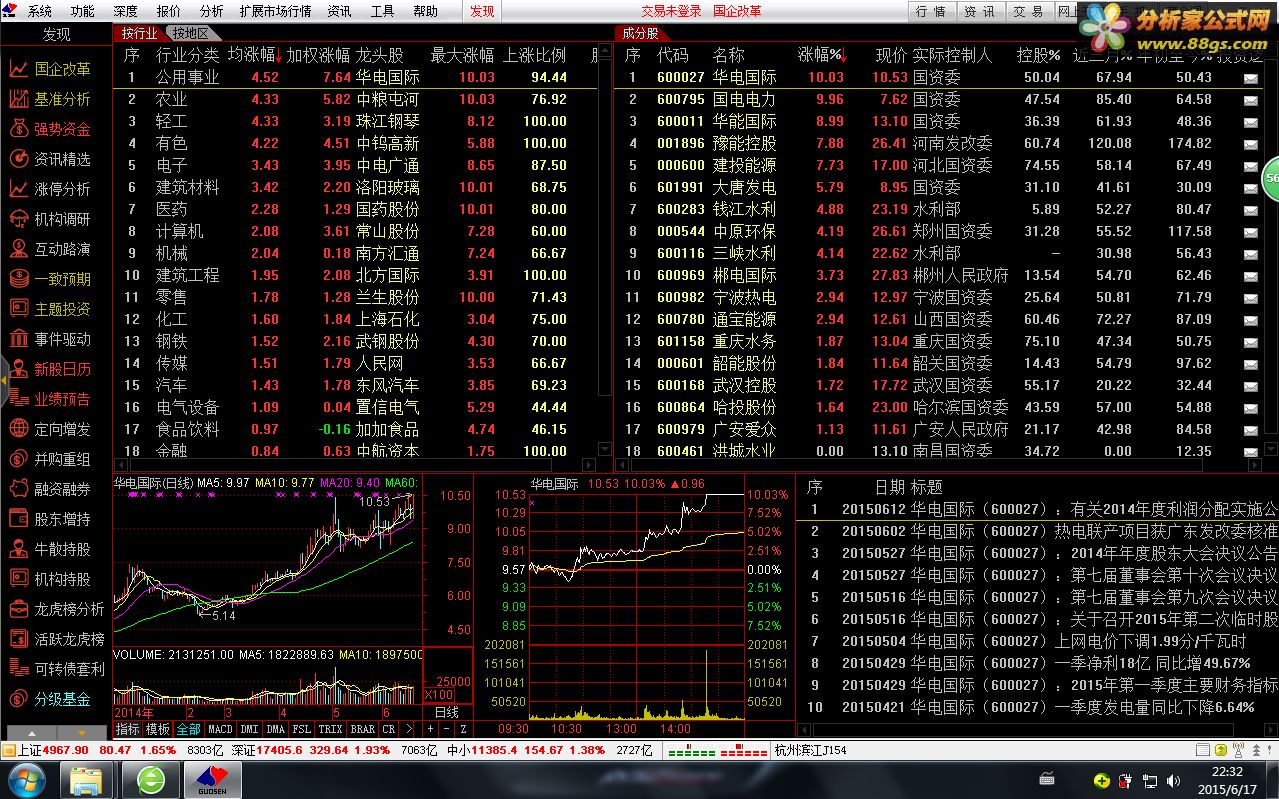This screenshot has height=799, width=1279.
Task: Click the 融资融券 piggy bank icon
Action: (x=19, y=489)
